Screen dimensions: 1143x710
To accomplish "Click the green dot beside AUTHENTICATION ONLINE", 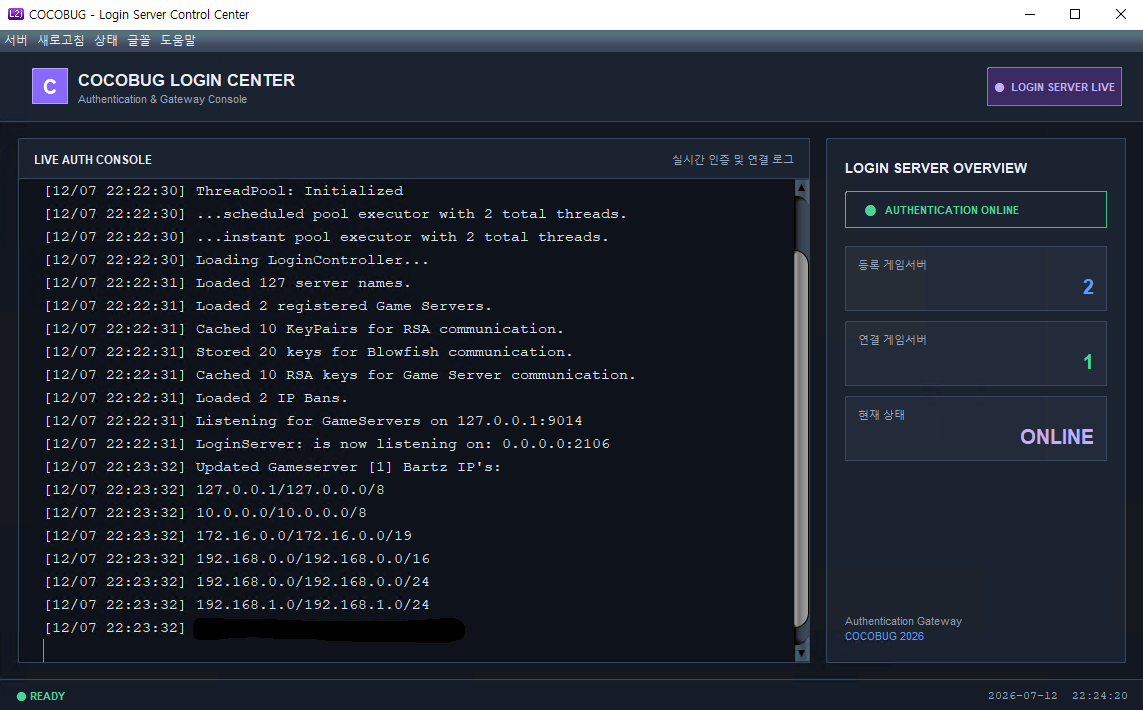I will pos(870,211).
